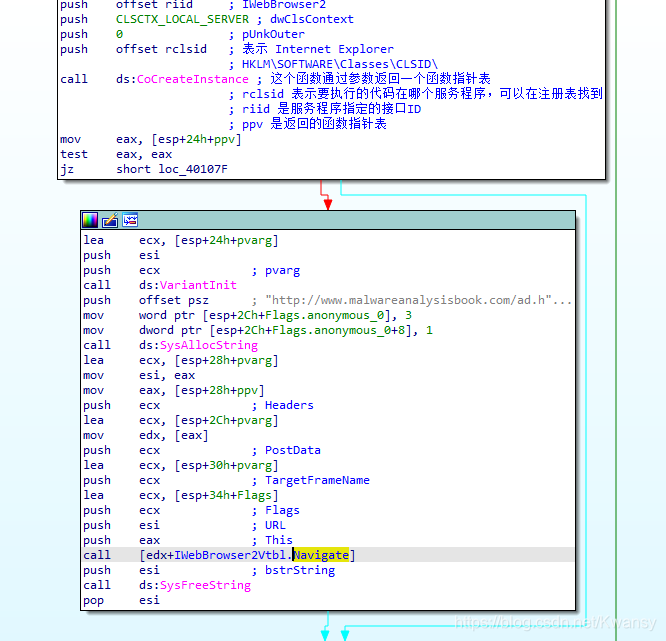Click the [esp+30h+pvarg] operand
666x641 pixels.
226,465
